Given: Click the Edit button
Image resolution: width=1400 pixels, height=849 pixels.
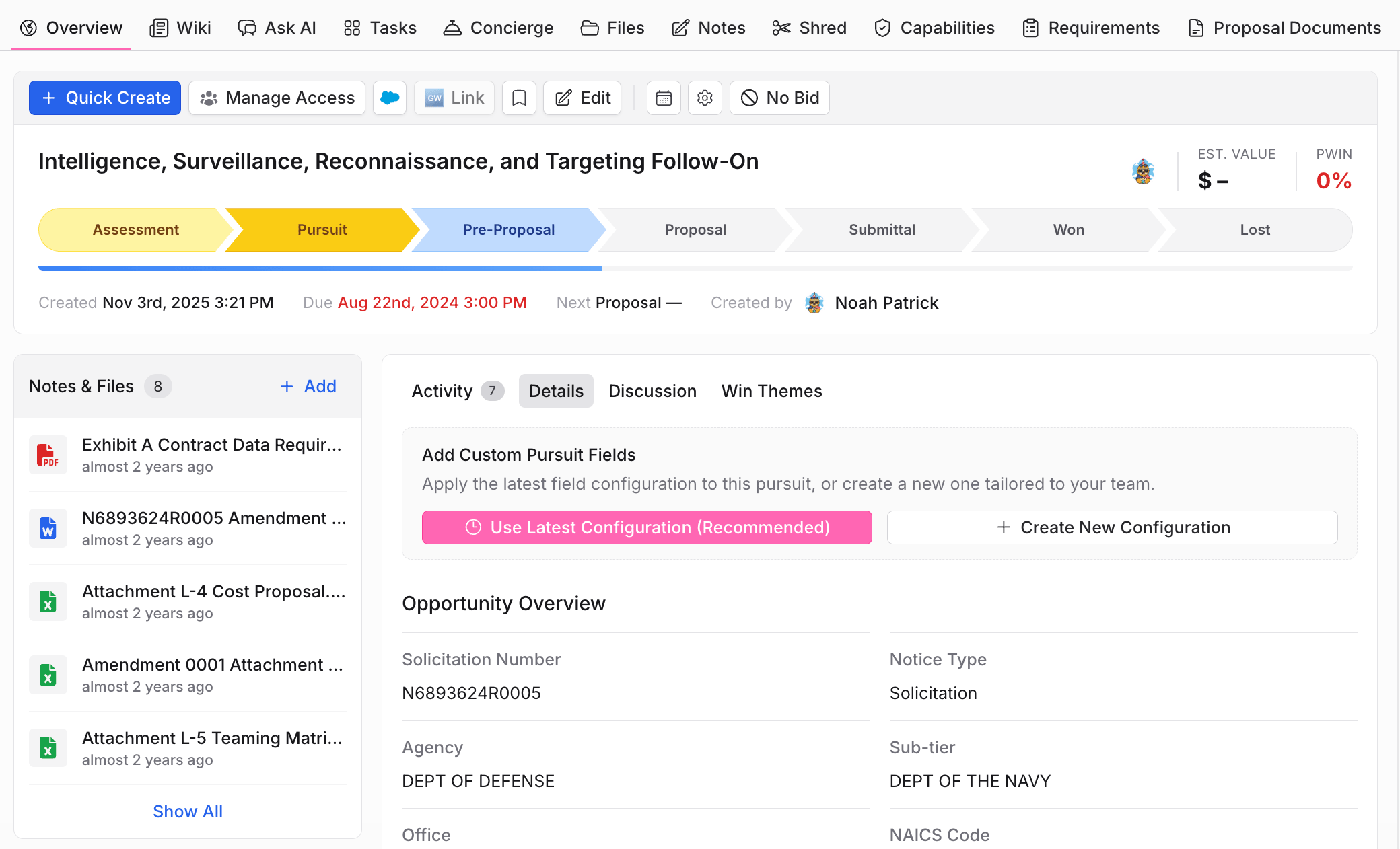Looking at the screenshot, I should click(x=582, y=98).
